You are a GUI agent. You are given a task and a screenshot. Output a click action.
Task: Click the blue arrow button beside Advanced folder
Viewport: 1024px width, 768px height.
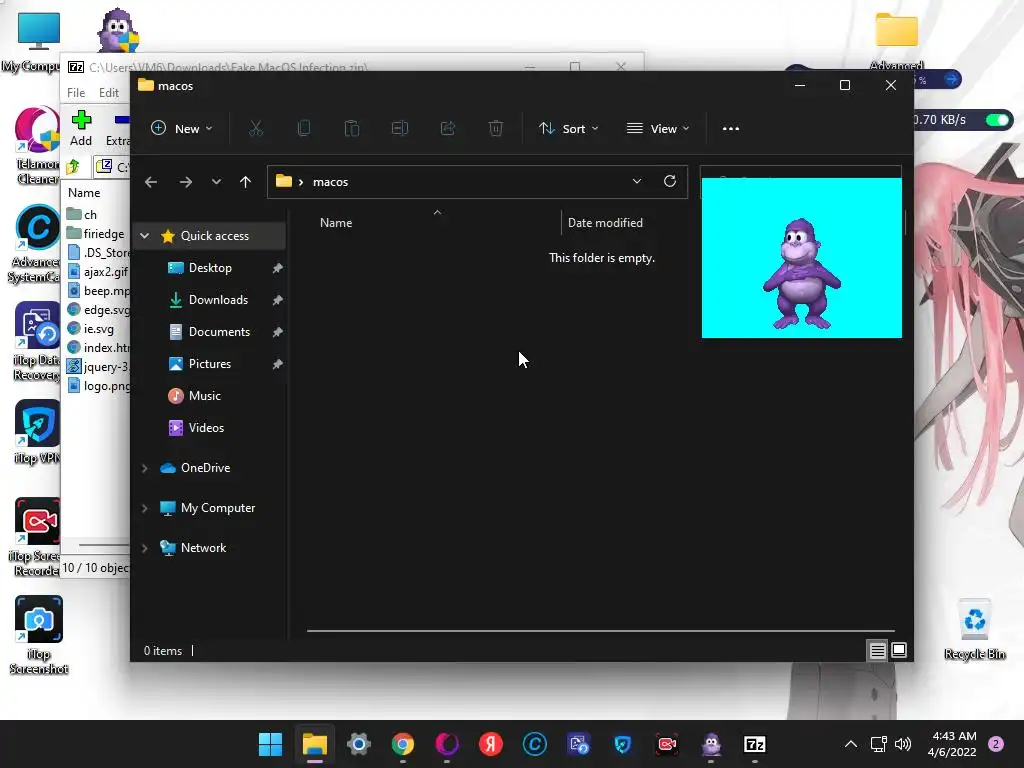tap(952, 80)
